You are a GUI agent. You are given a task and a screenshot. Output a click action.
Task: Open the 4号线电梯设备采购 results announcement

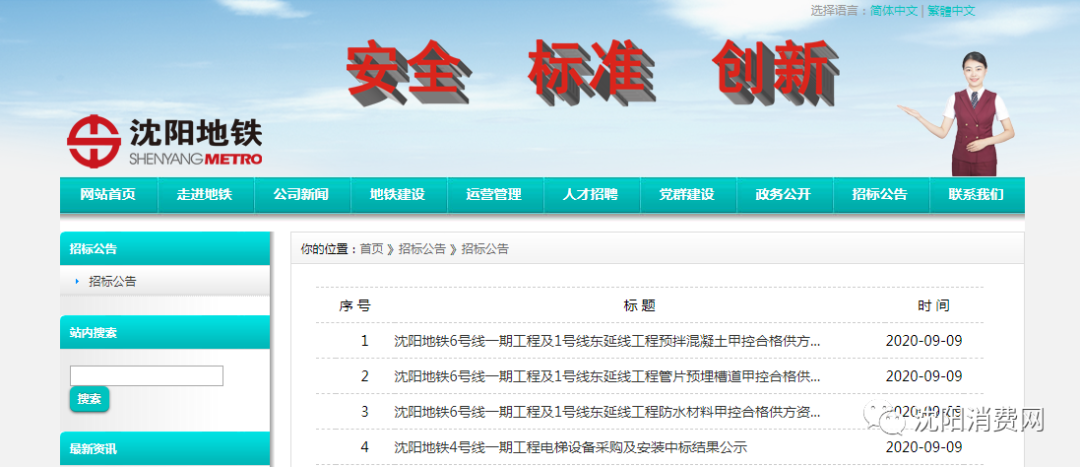[570, 447]
